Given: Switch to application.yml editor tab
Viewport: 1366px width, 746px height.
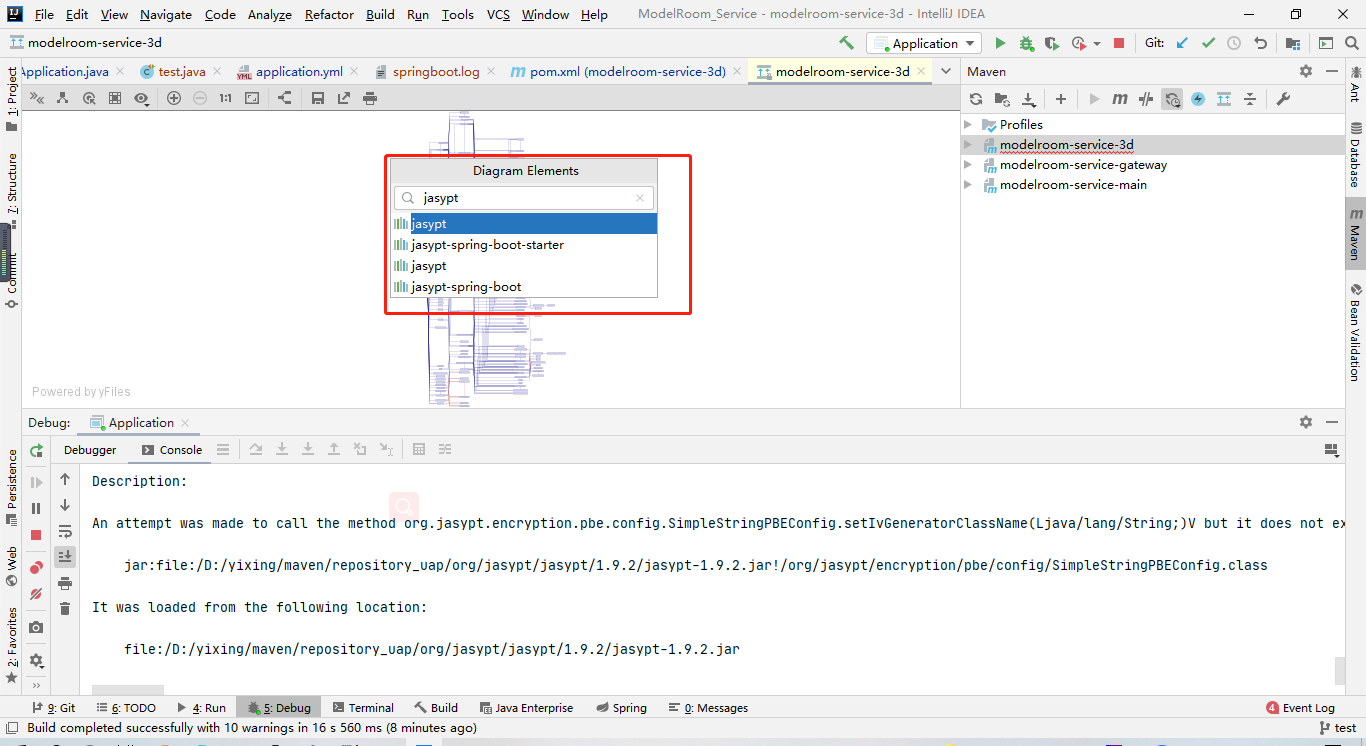Looking at the screenshot, I should pos(299,71).
